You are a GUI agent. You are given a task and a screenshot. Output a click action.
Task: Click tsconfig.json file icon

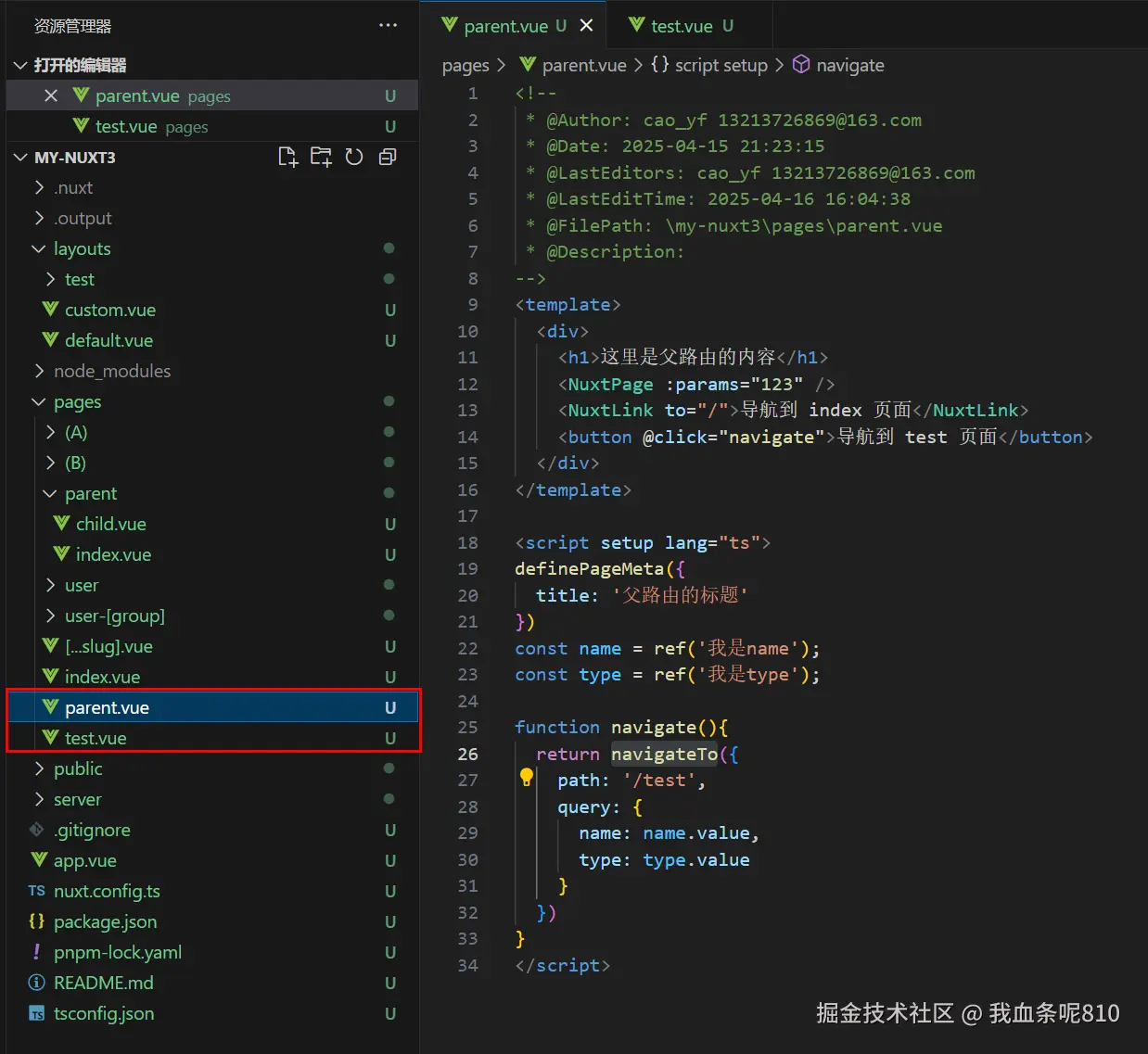36,1013
